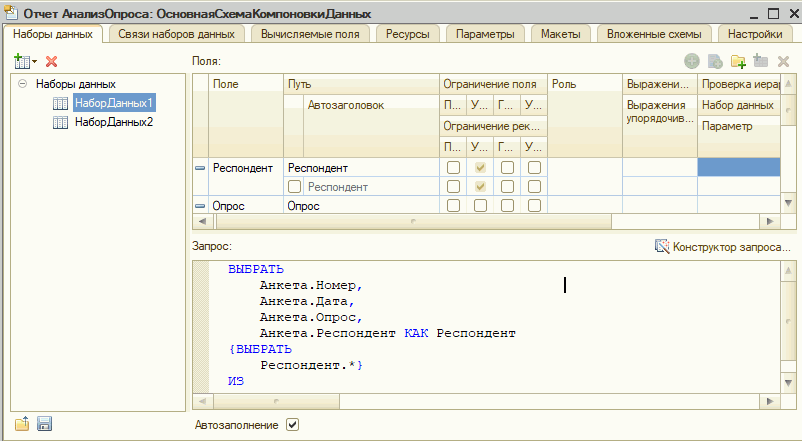Click the report window title icon

pos(10,12)
